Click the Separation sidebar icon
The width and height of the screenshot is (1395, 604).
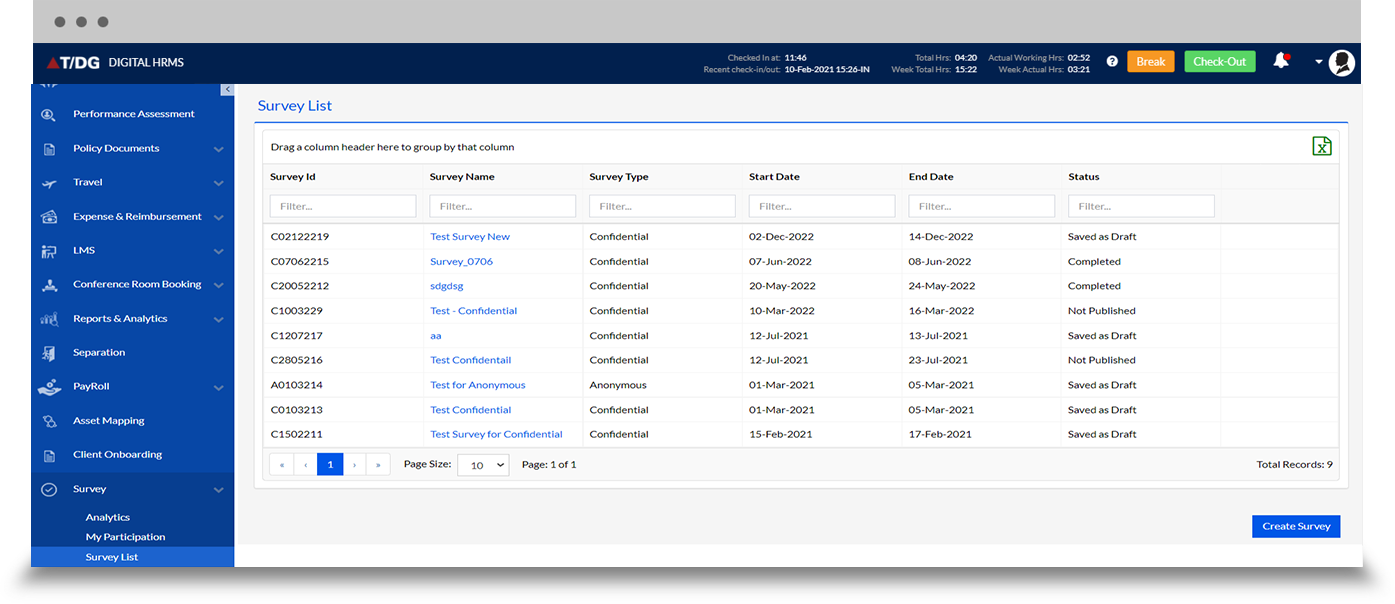(x=49, y=353)
